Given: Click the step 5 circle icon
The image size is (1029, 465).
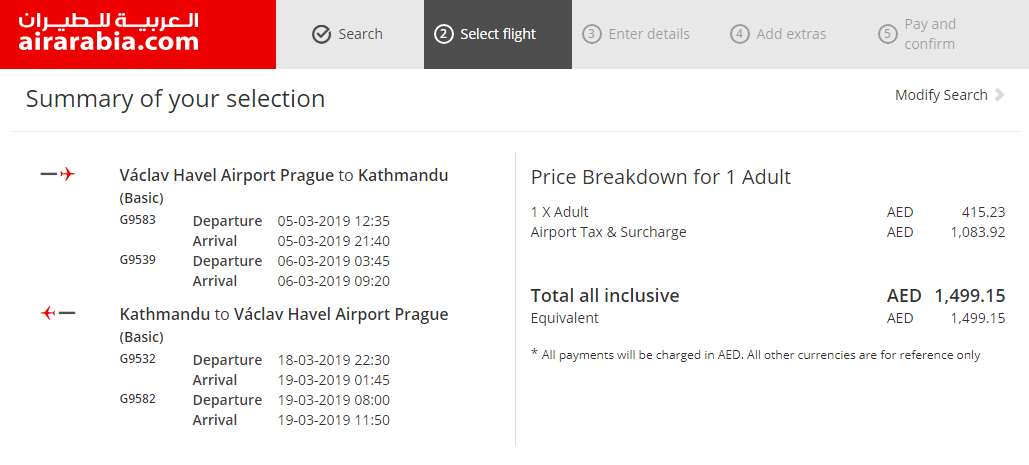Looking at the screenshot, I should point(888,34).
